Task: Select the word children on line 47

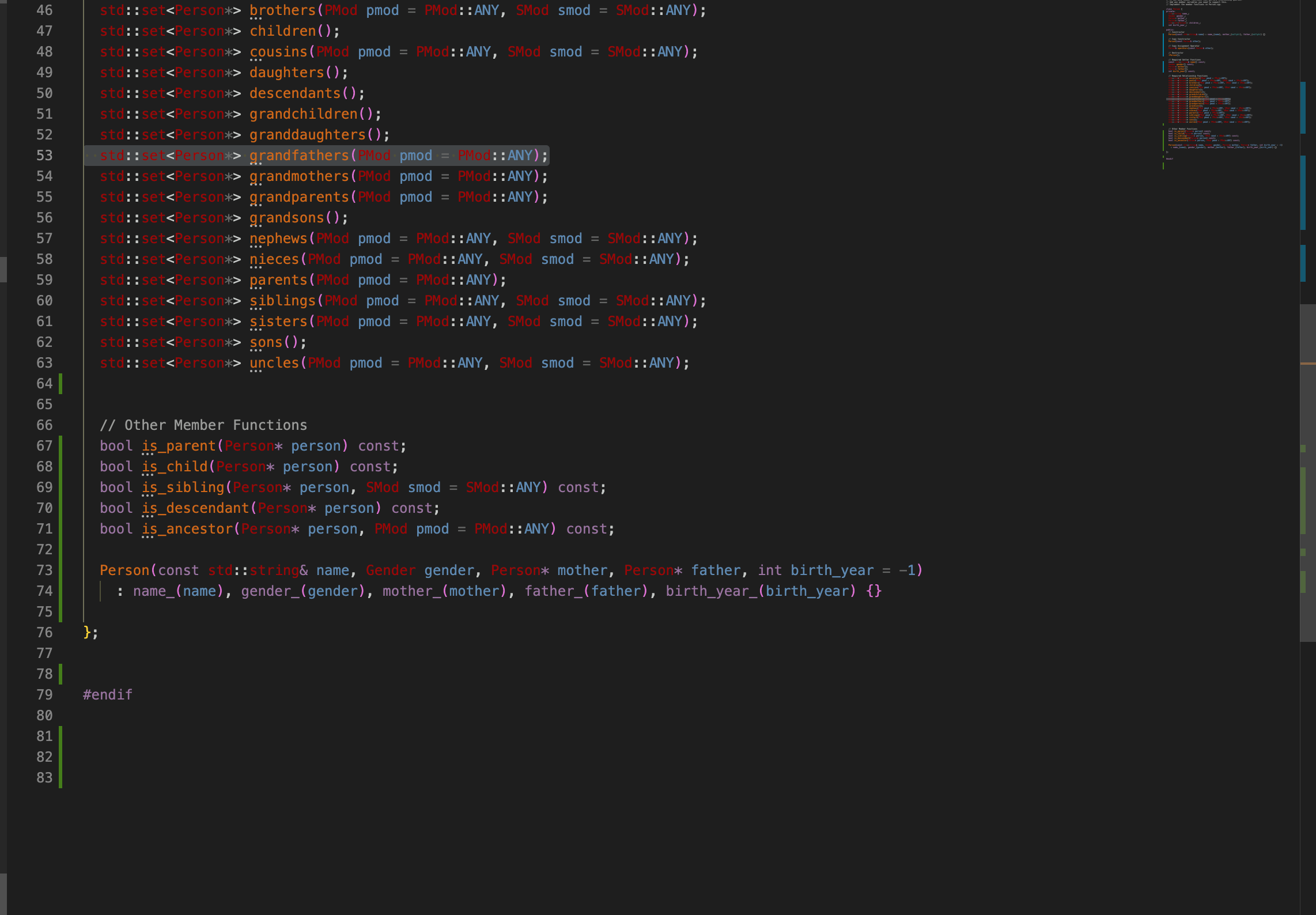Action: pos(282,31)
